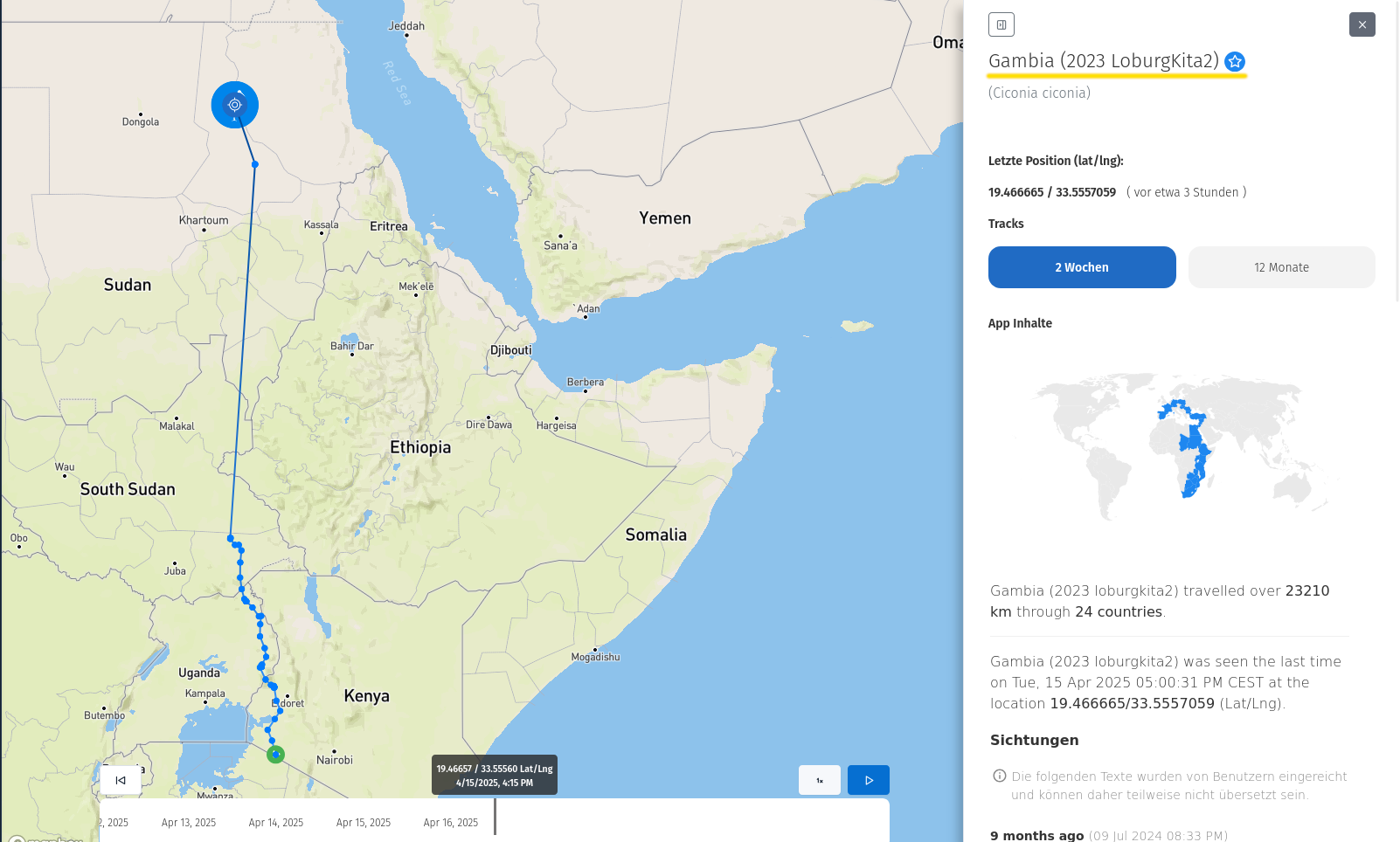The width and height of the screenshot is (1400, 842).
Task: Click Apr 16, 2025 on the timeline
Action: click(x=450, y=823)
